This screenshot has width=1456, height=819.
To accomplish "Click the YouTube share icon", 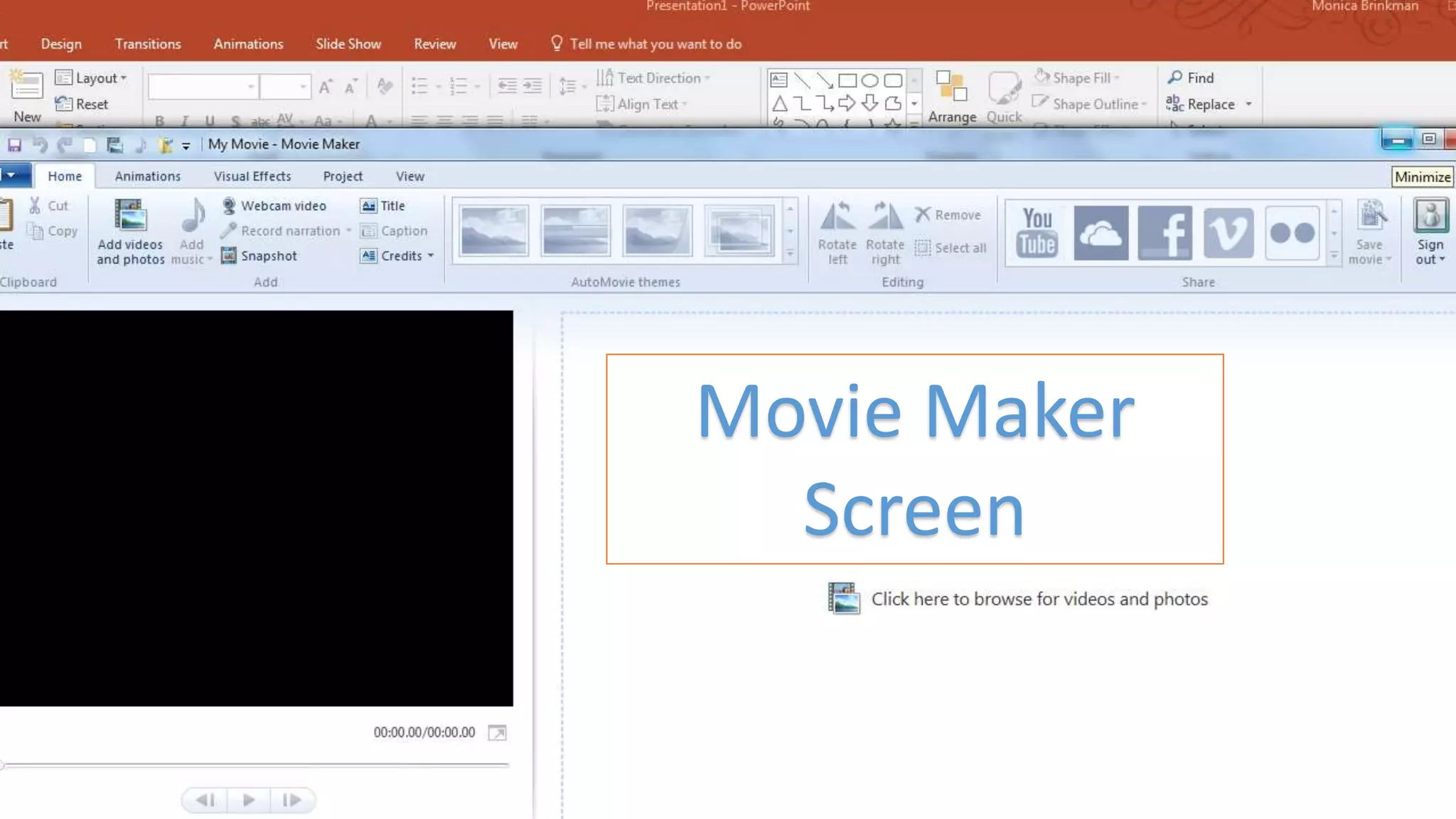I will [x=1037, y=232].
